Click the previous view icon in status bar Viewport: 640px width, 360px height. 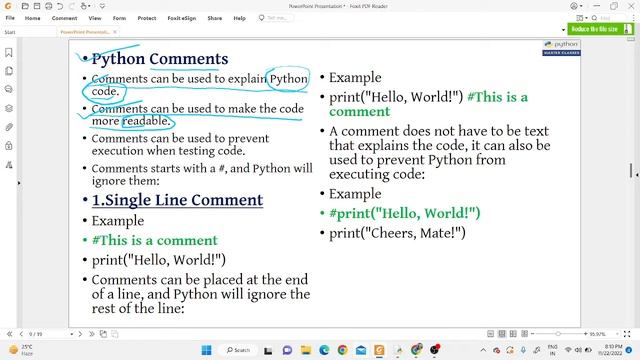(103, 334)
